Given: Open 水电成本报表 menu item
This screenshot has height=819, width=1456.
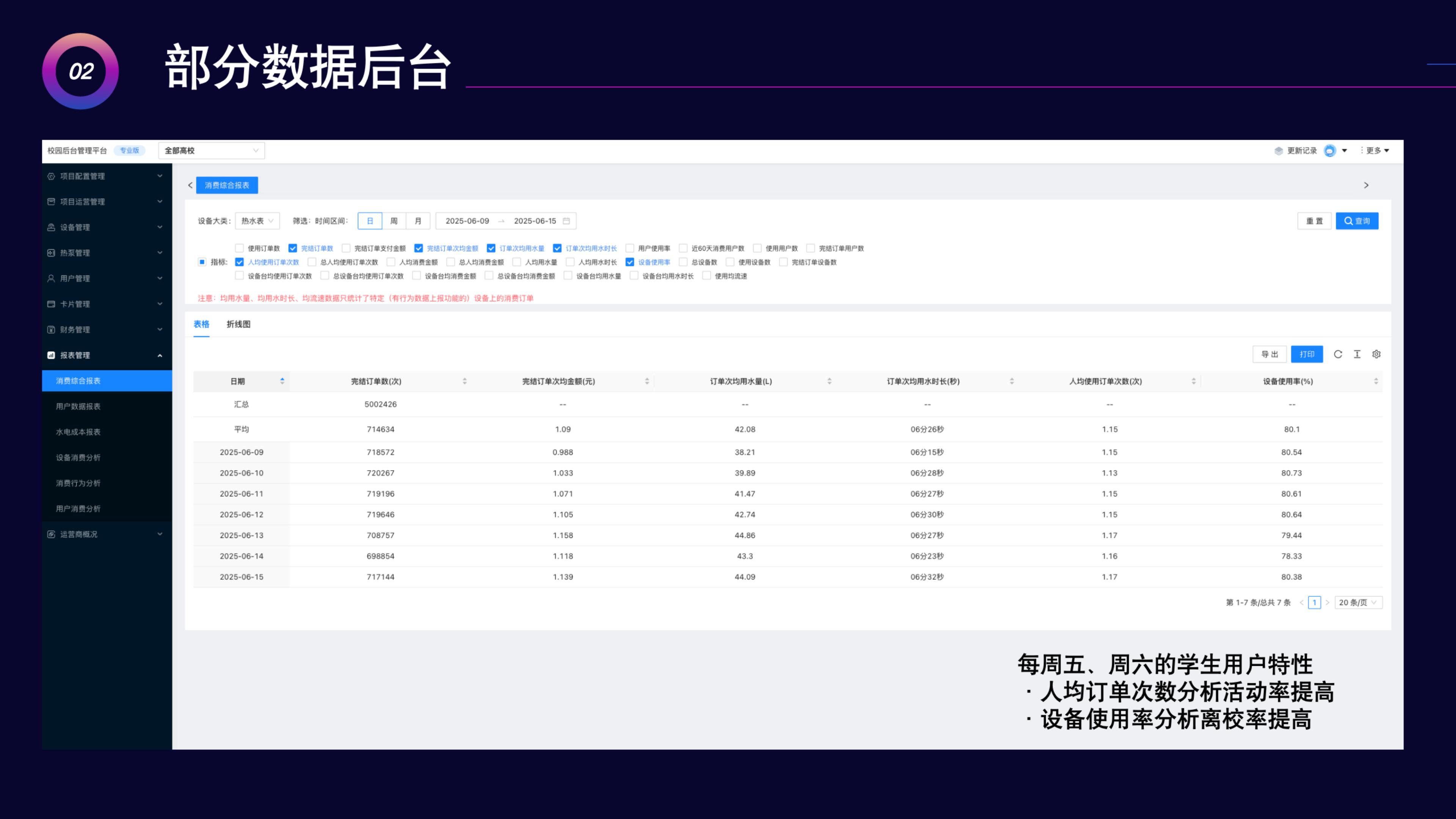Looking at the screenshot, I should coord(107,432).
